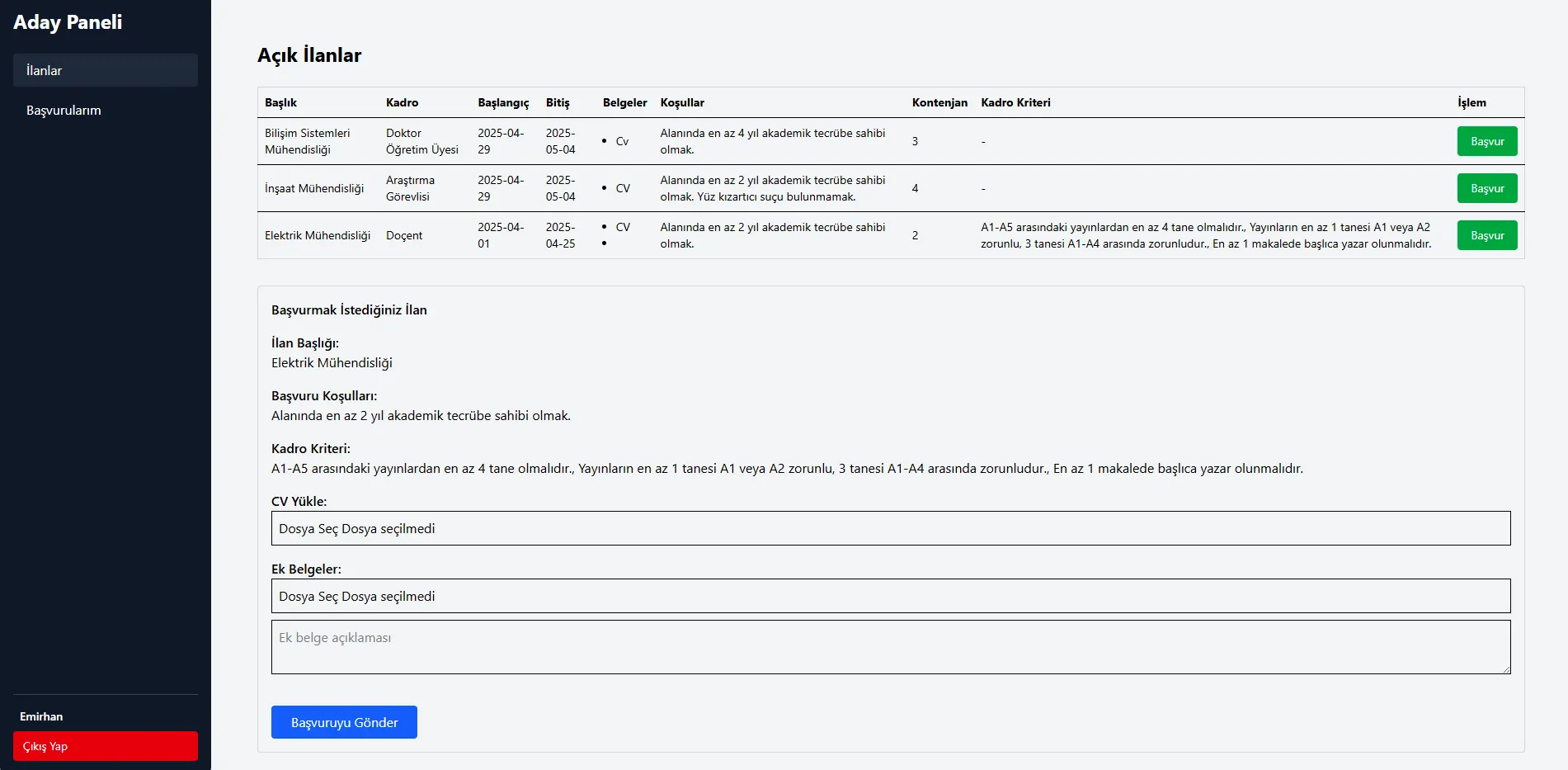Image resolution: width=1568 pixels, height=770 pixels.
Task: Click the Doktor Öğretim Üyesi cell
Action: (x=425, y=141)
